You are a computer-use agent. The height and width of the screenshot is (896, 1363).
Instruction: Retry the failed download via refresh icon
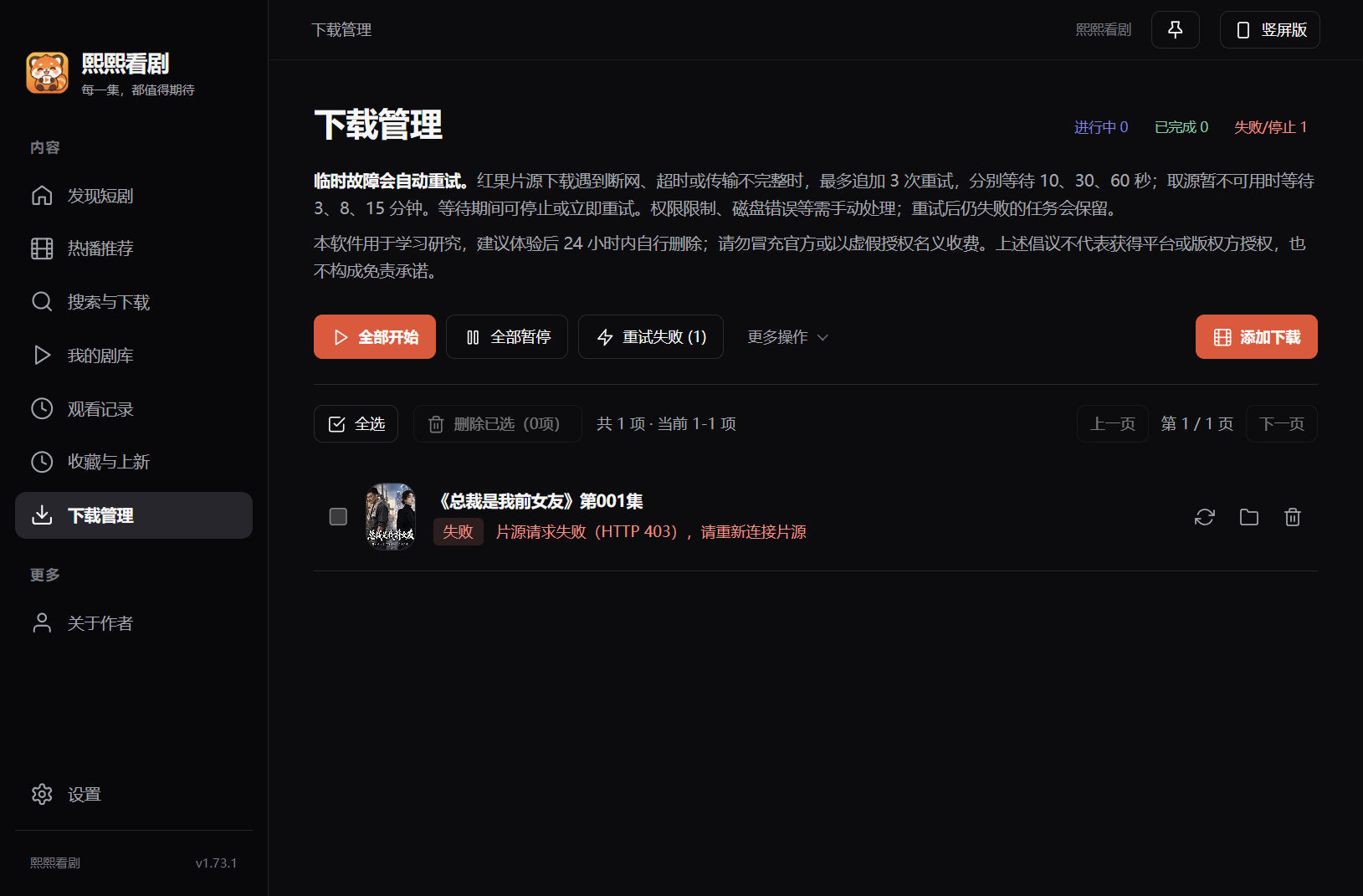(x=1205, y=517)
